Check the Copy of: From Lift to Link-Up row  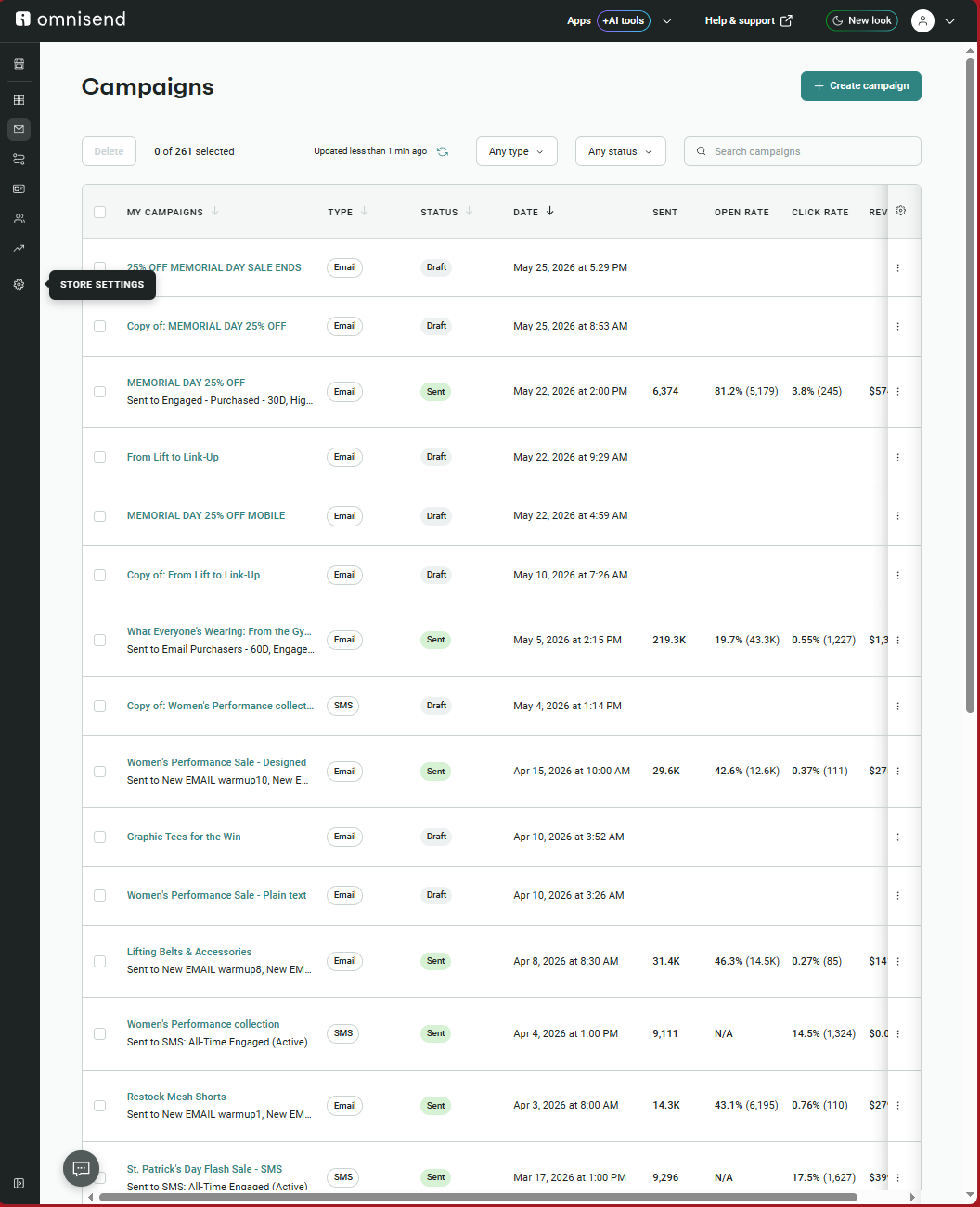[x=100, y=575]
